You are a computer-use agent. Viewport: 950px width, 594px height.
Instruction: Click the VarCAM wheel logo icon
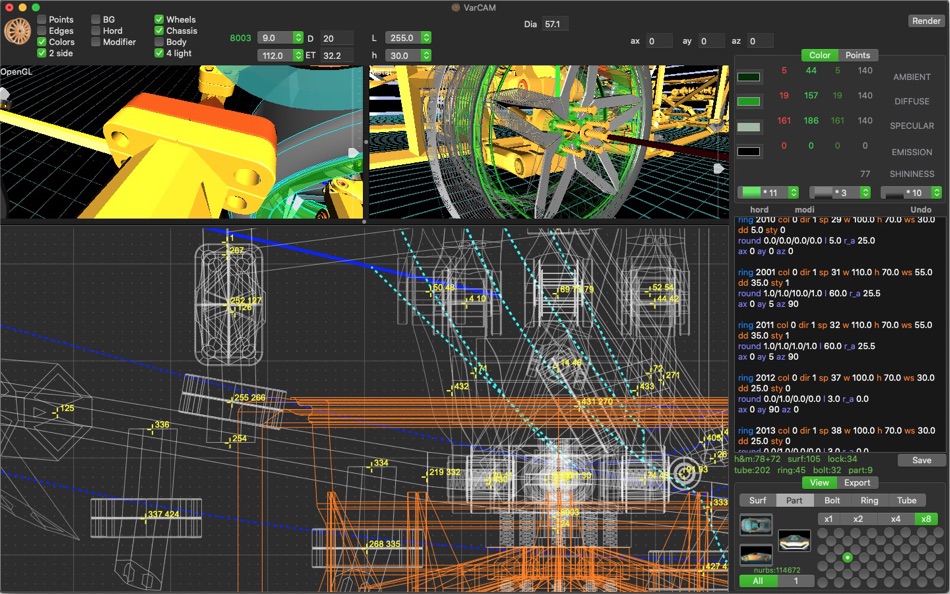17,31
